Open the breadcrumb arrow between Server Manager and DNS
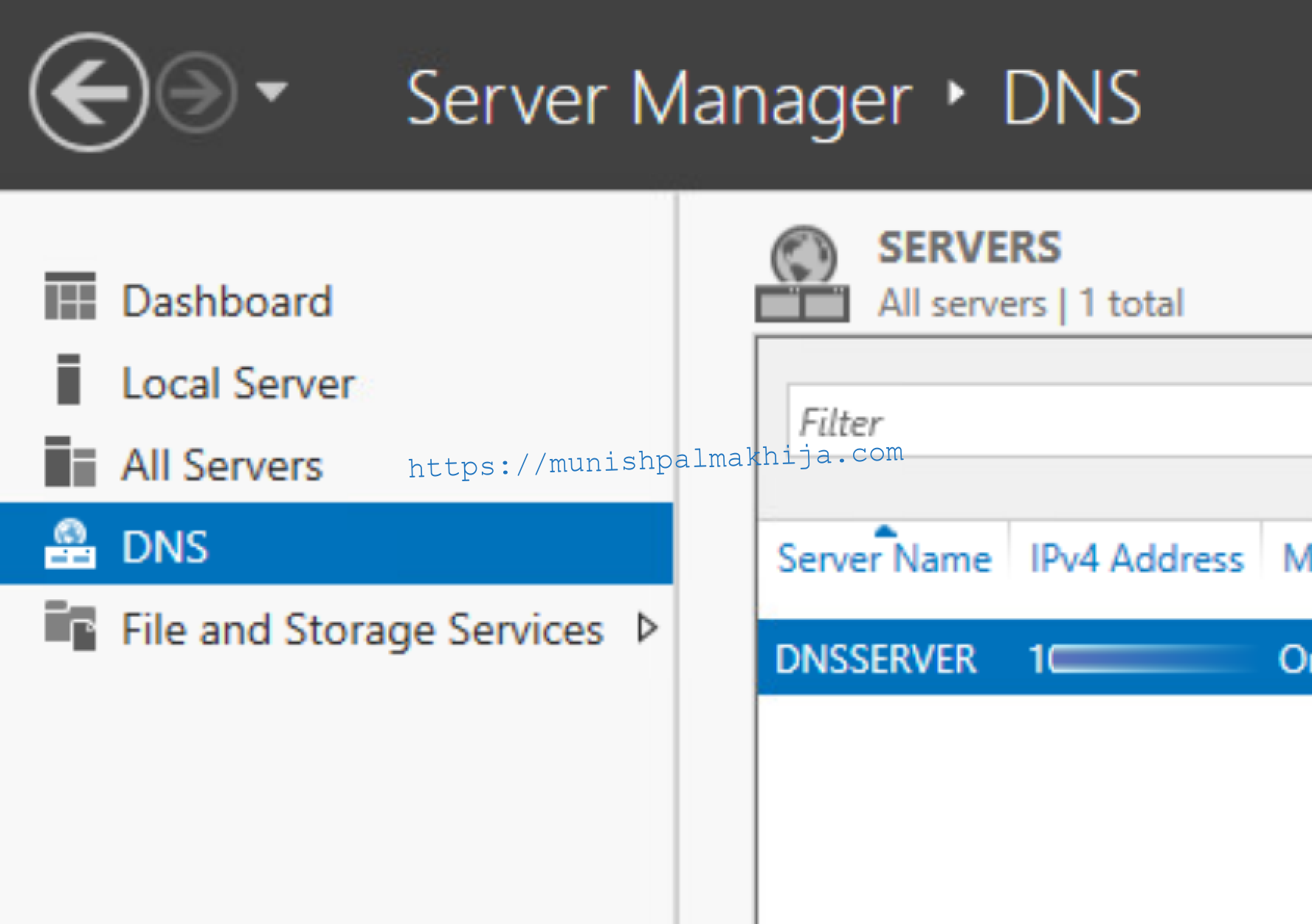The image size is (1312, 924). 956,93
